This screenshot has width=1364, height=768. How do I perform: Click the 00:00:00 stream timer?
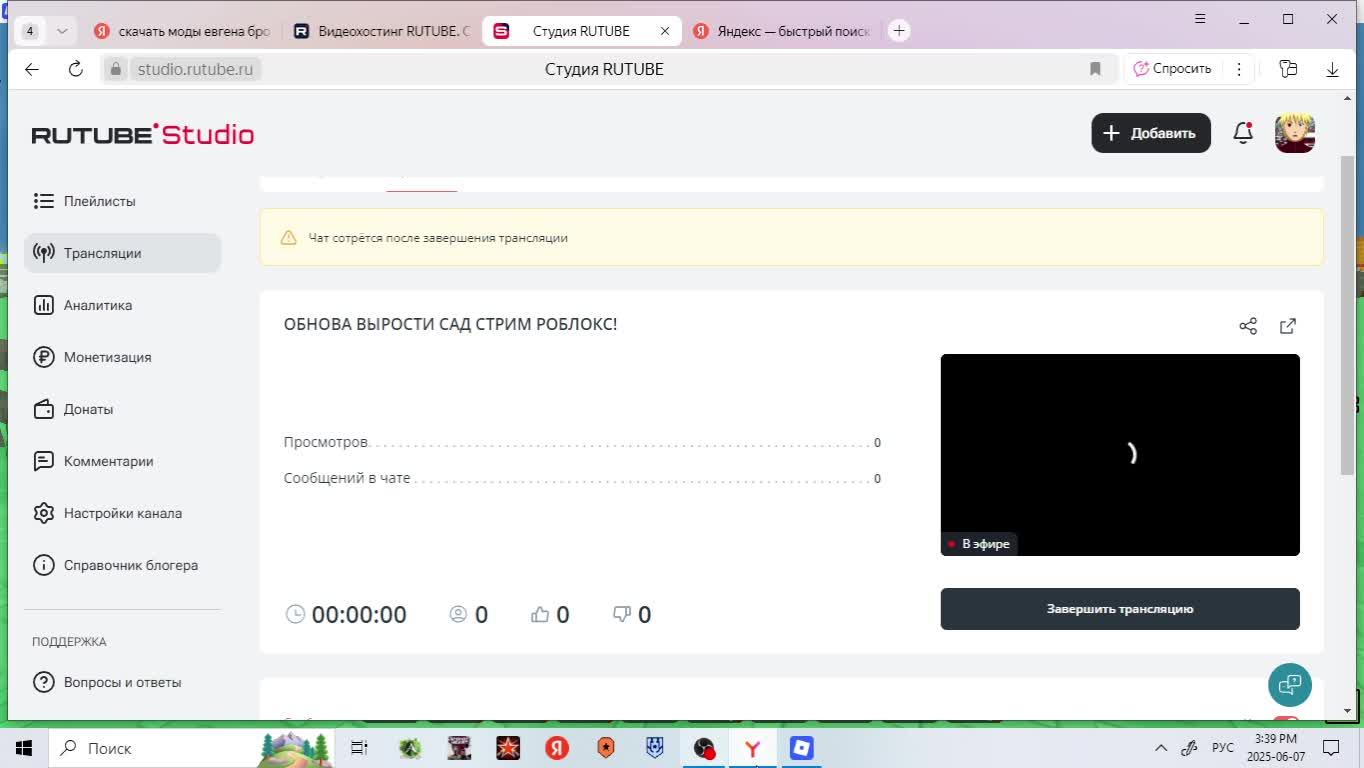[346, 614]
